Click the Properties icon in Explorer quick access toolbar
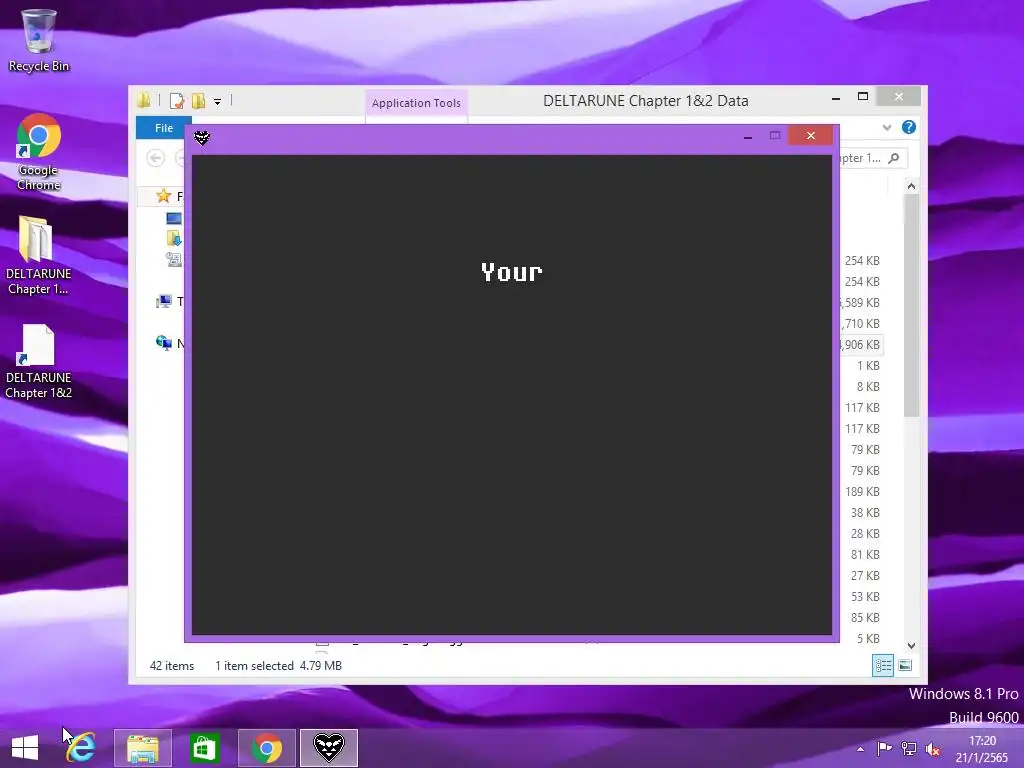The height and width of the screenshot is (768, 1024). (177, 101)
